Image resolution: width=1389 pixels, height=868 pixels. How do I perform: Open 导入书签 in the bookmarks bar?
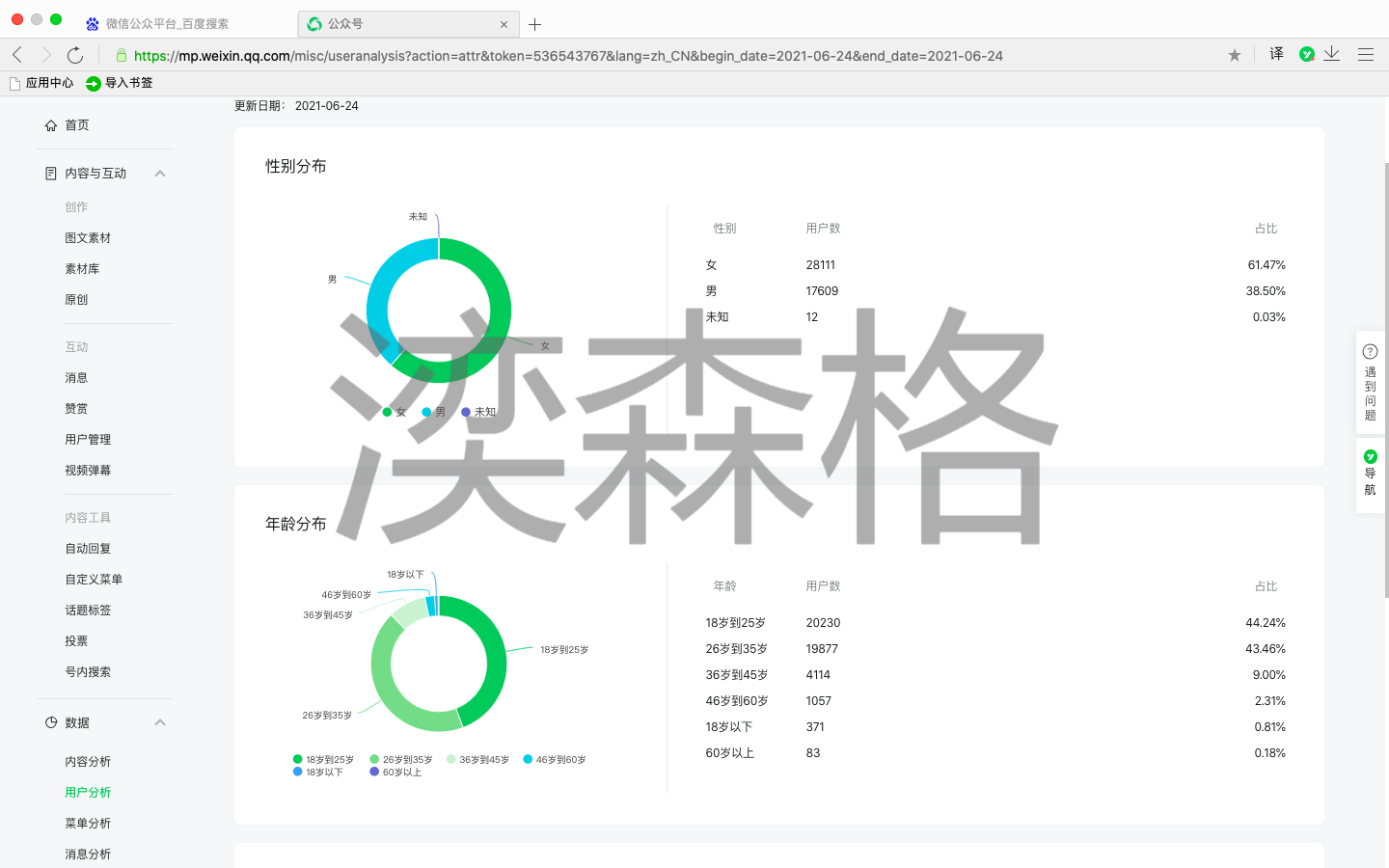tap(120, 83)
